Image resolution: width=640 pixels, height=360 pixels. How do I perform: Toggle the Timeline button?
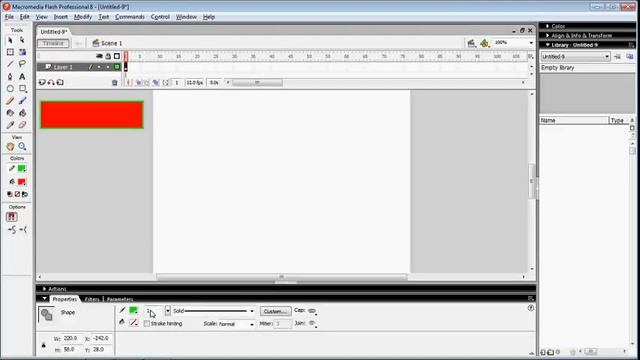[x=53, y=43]
